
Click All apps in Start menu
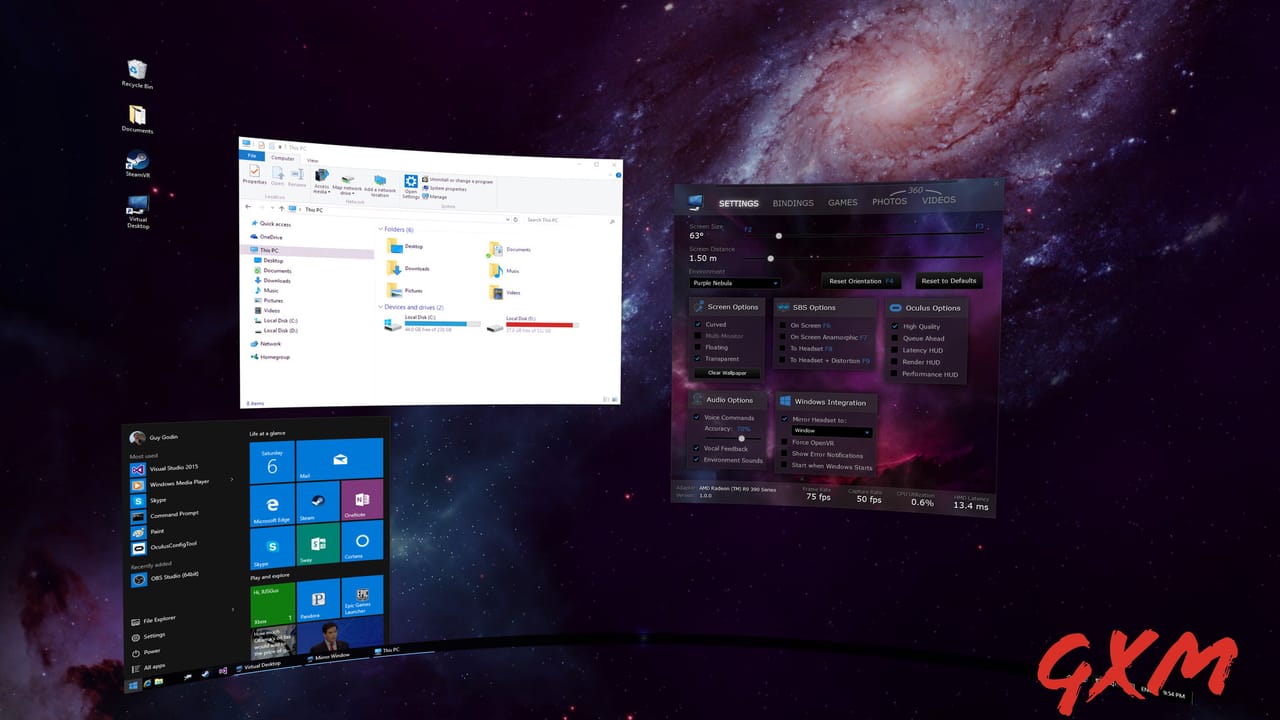pyautogui.click(x=148, y=666)
